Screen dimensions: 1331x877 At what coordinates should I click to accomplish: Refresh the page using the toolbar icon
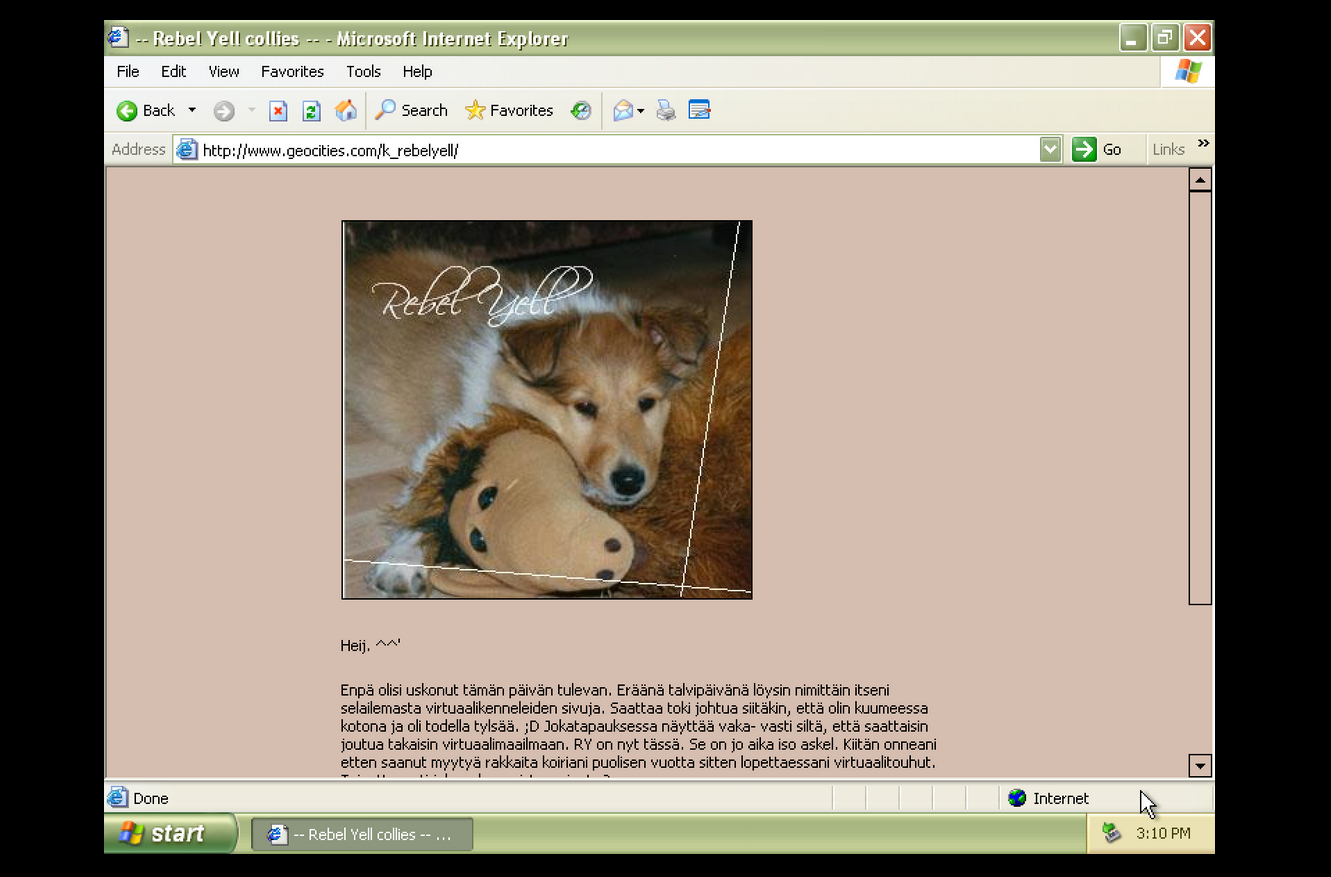click(311, 111)
